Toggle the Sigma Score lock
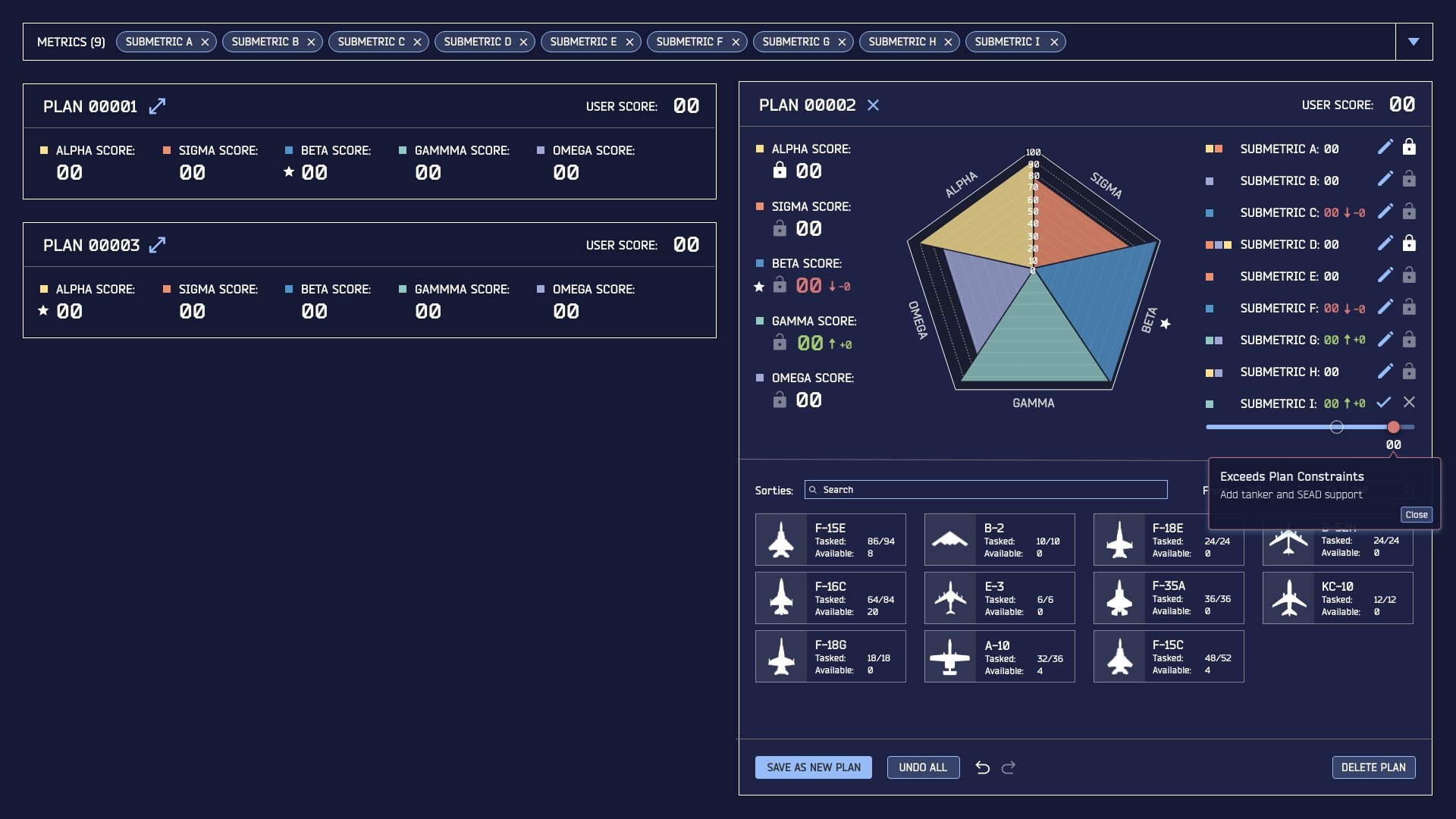 780,227
